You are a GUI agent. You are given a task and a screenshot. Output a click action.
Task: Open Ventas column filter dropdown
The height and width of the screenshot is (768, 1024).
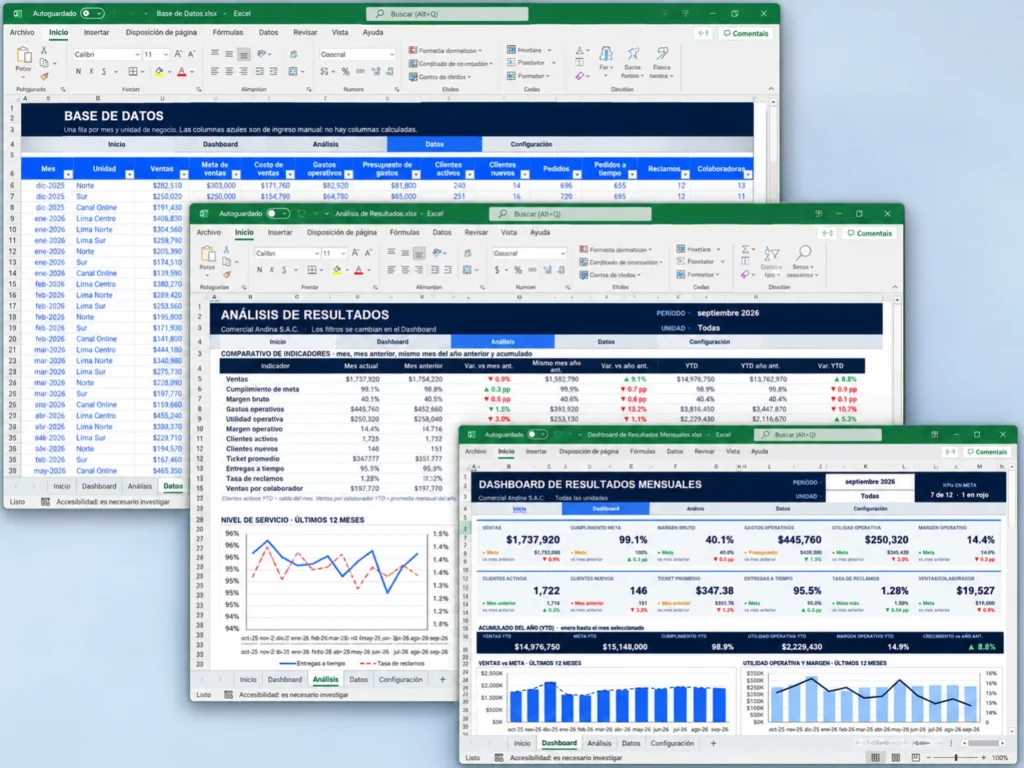pos(184,174)
